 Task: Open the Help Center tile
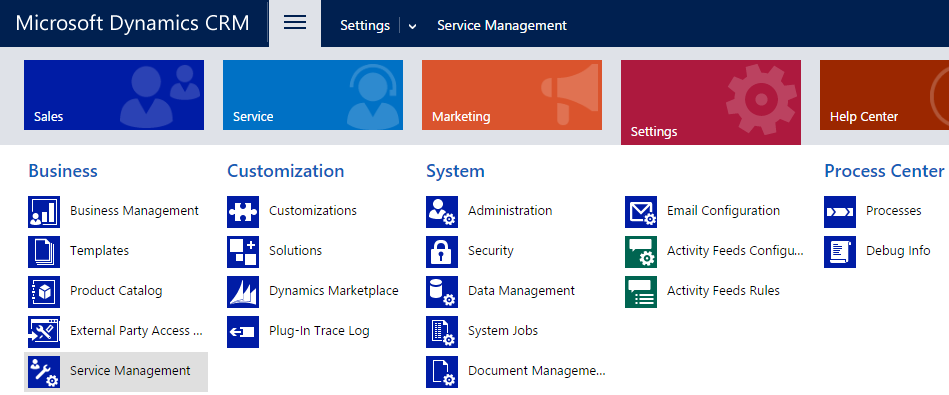pyautogui.click(x=884, y=95)
